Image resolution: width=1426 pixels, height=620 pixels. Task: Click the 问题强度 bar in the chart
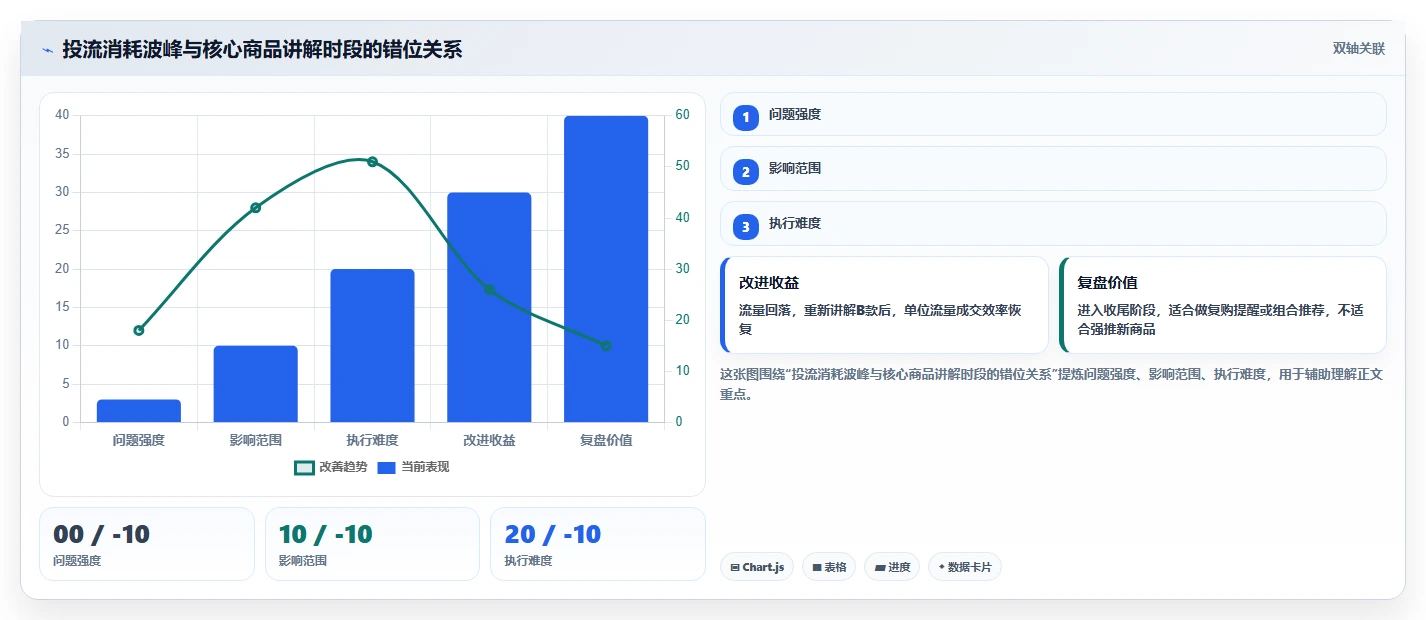coord(139,411)
